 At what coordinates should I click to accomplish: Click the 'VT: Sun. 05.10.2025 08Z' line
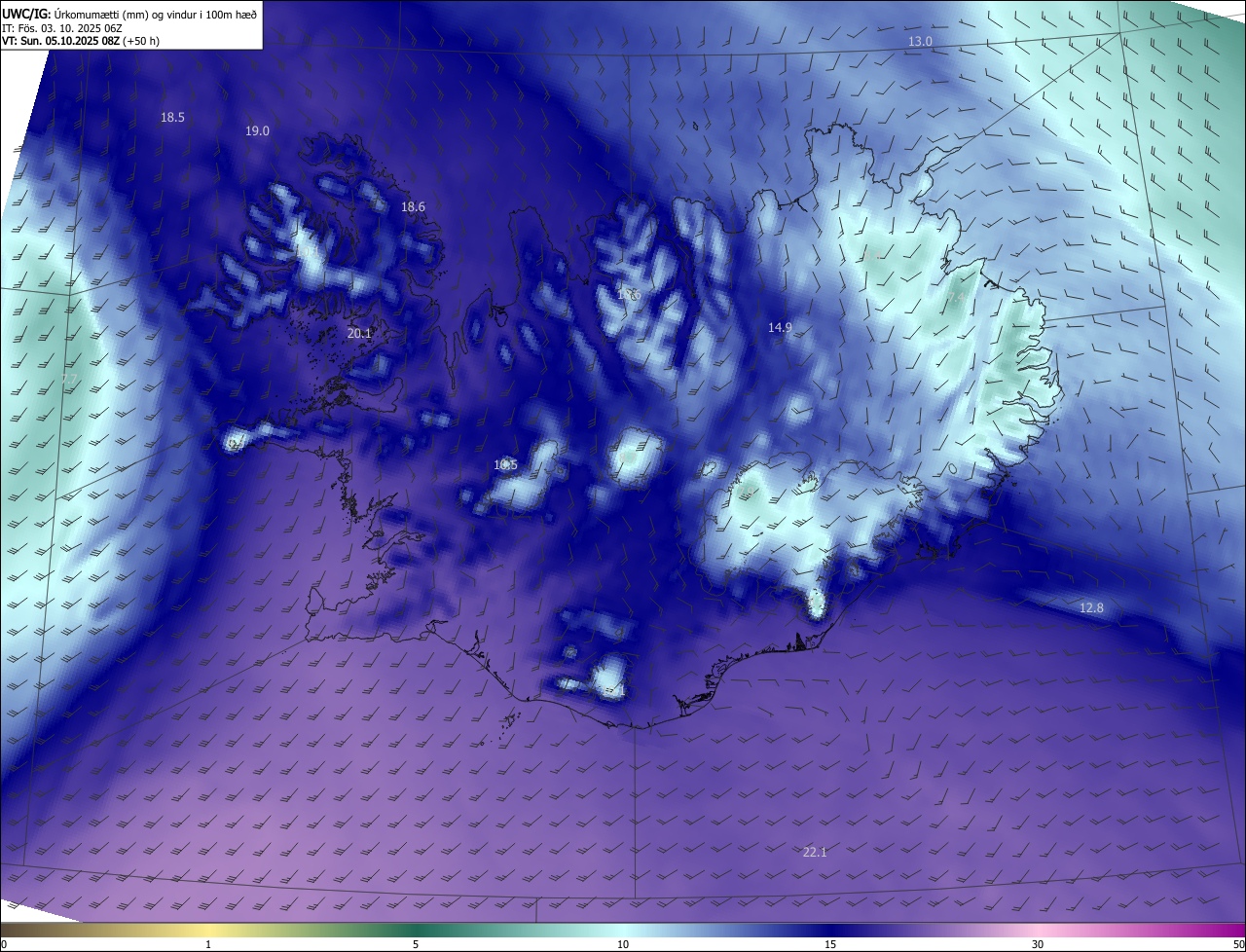point(81,42)
